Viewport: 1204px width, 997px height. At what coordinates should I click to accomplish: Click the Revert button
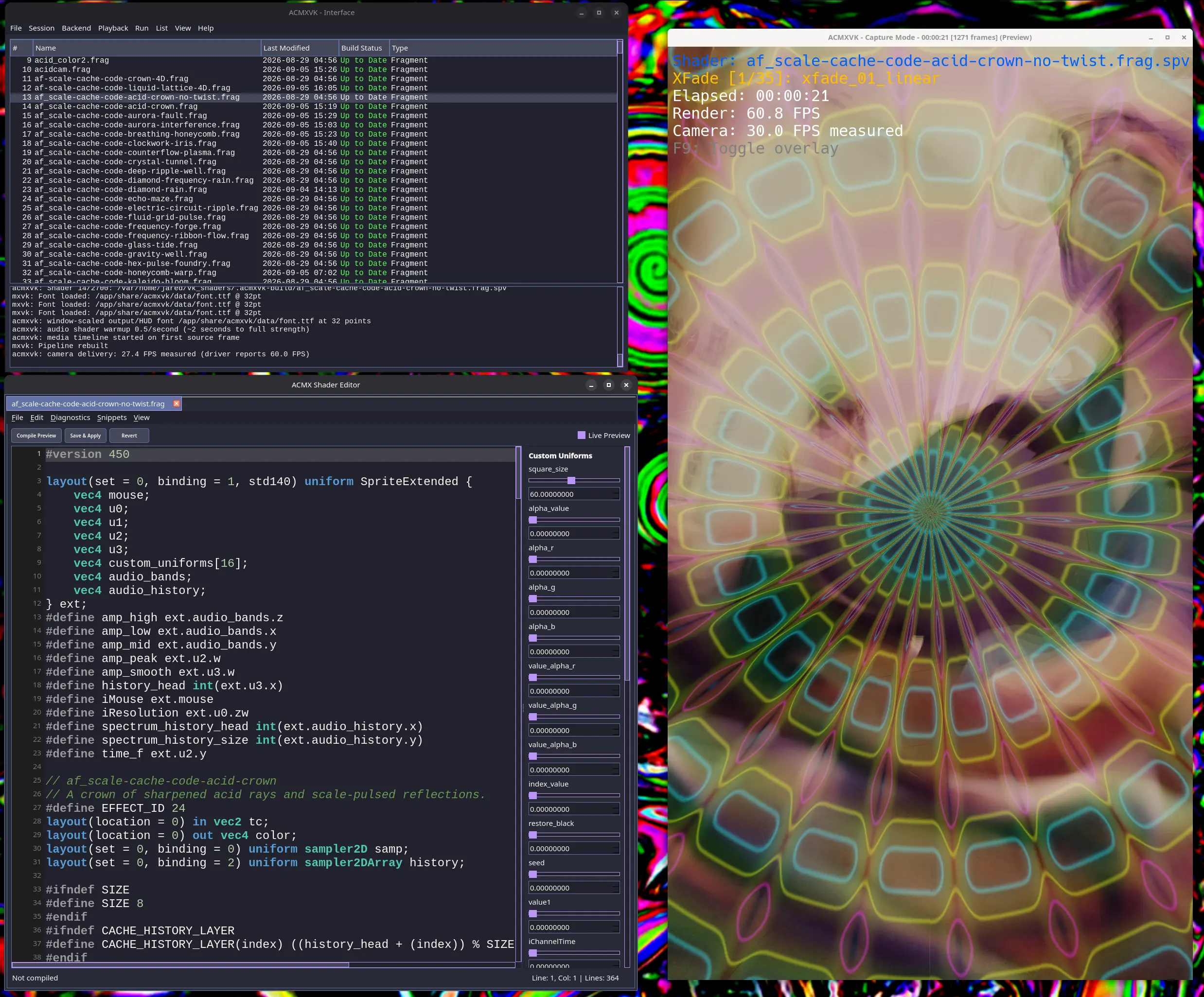click(x=129, y=436)
